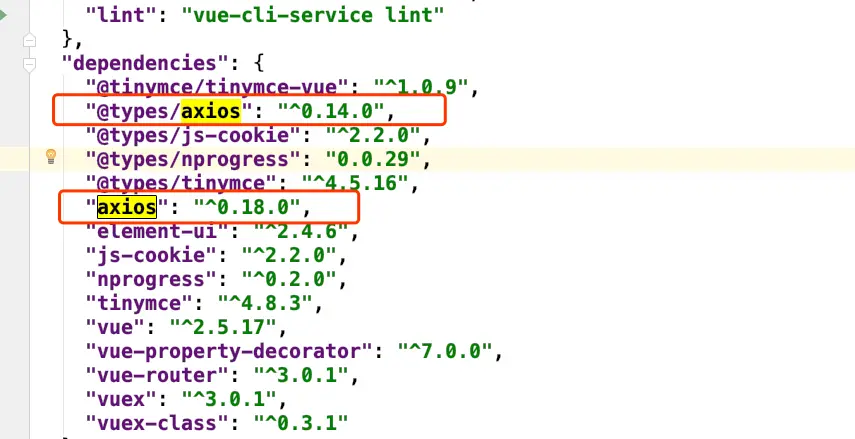Image resolution: width=855 pixels, height=439 pixels.
Task: Click the "vue-property-decorator" key
Action: [x=230, y=351]
